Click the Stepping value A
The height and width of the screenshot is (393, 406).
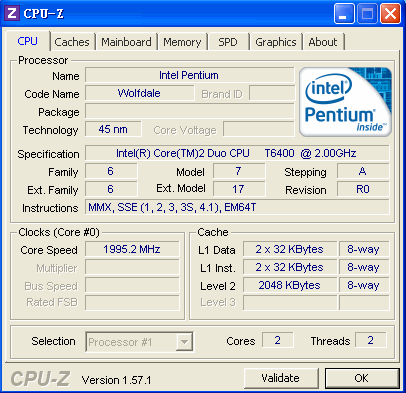tap(363, 171)
